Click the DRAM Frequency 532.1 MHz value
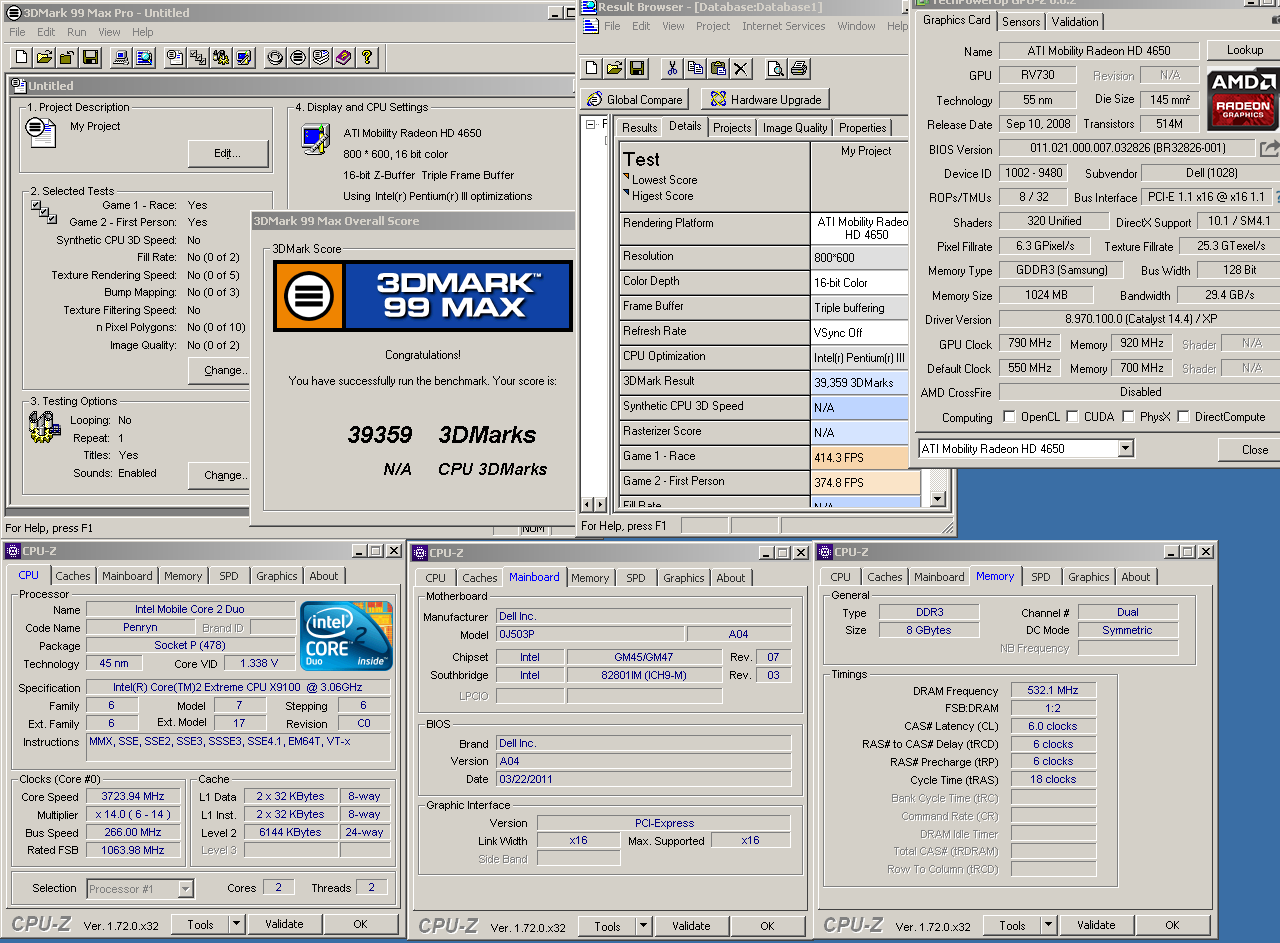The width and height of the screenshot is (1280, 943). coord(1053,691)
